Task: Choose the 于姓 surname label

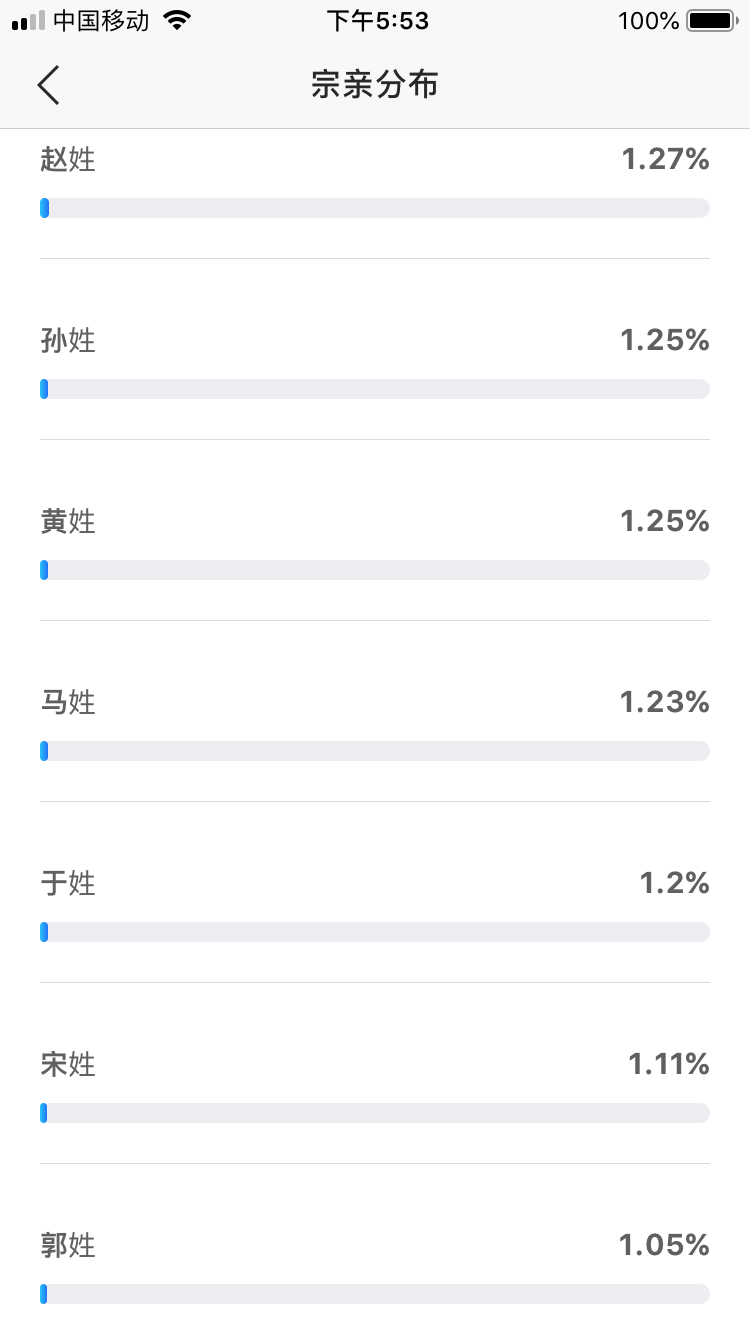Action: click(68, 883)
